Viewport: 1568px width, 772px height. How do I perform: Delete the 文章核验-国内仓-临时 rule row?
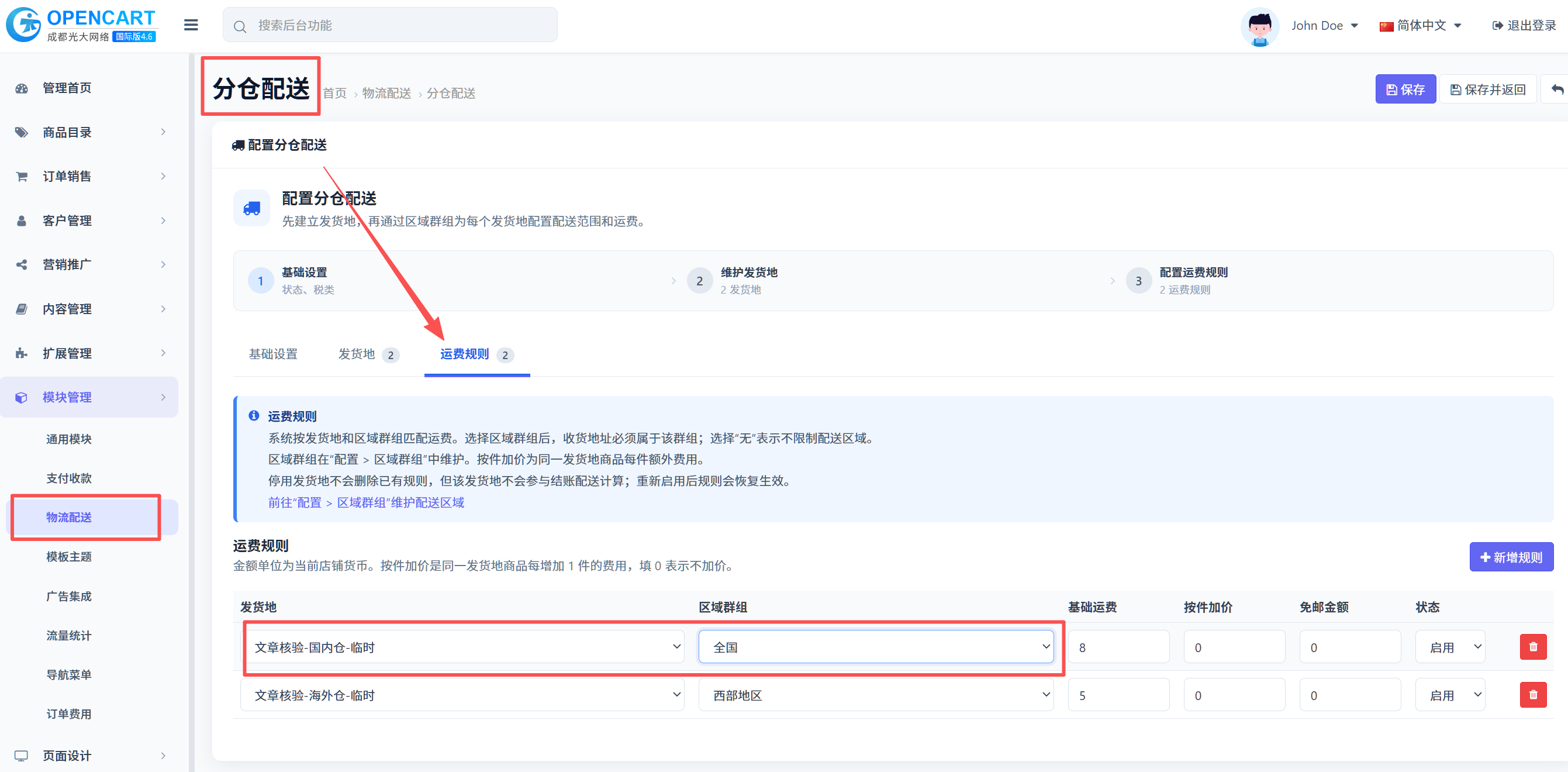1533,647
